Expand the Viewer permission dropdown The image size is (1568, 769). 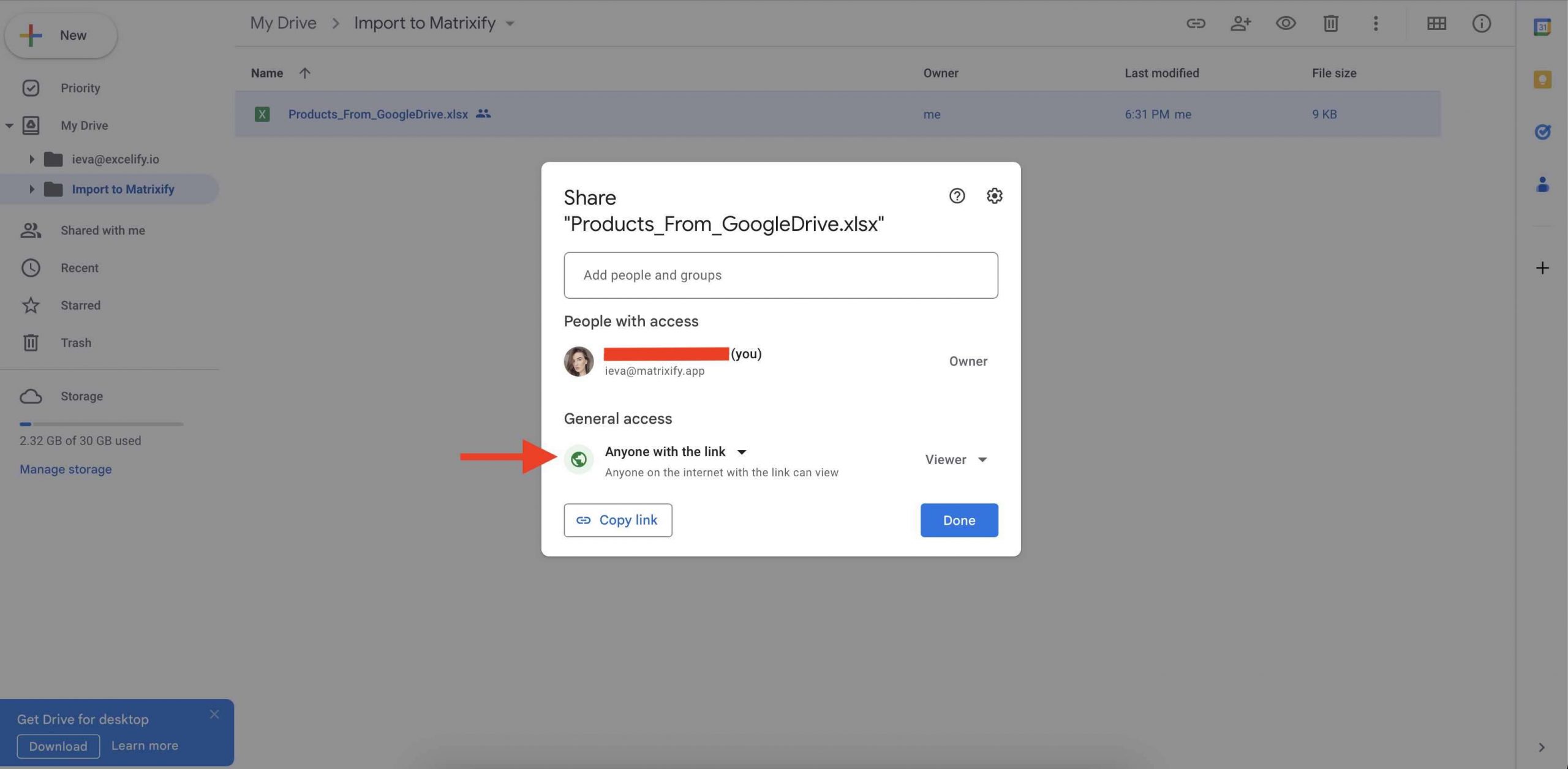tap(955, 459)
